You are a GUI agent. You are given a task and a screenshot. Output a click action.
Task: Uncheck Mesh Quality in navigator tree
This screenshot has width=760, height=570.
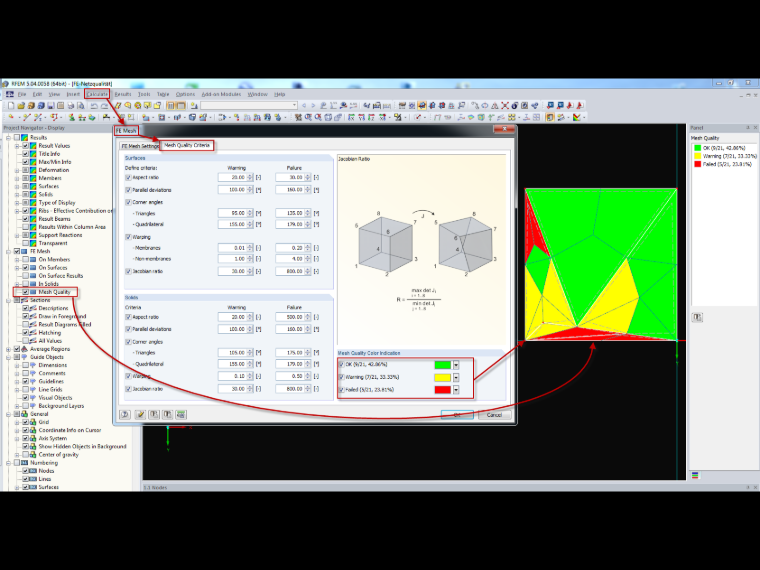[25, 292]
